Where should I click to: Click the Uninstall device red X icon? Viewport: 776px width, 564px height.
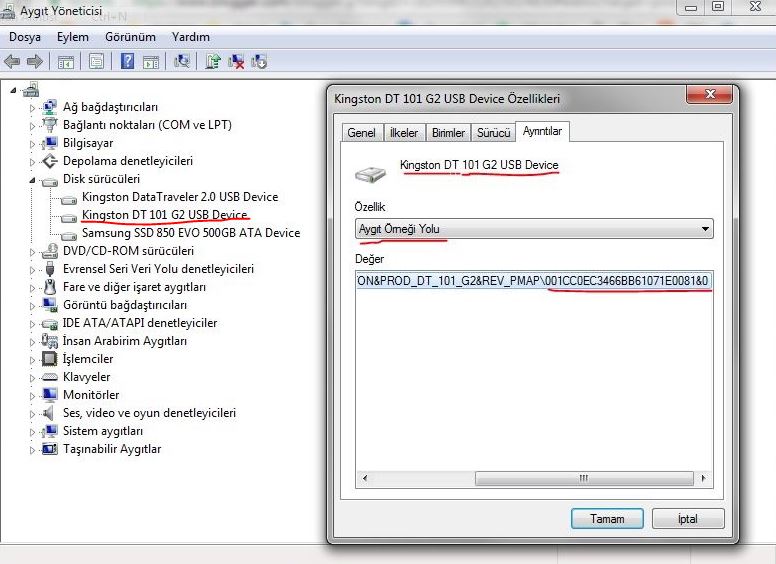coord(236,62)
